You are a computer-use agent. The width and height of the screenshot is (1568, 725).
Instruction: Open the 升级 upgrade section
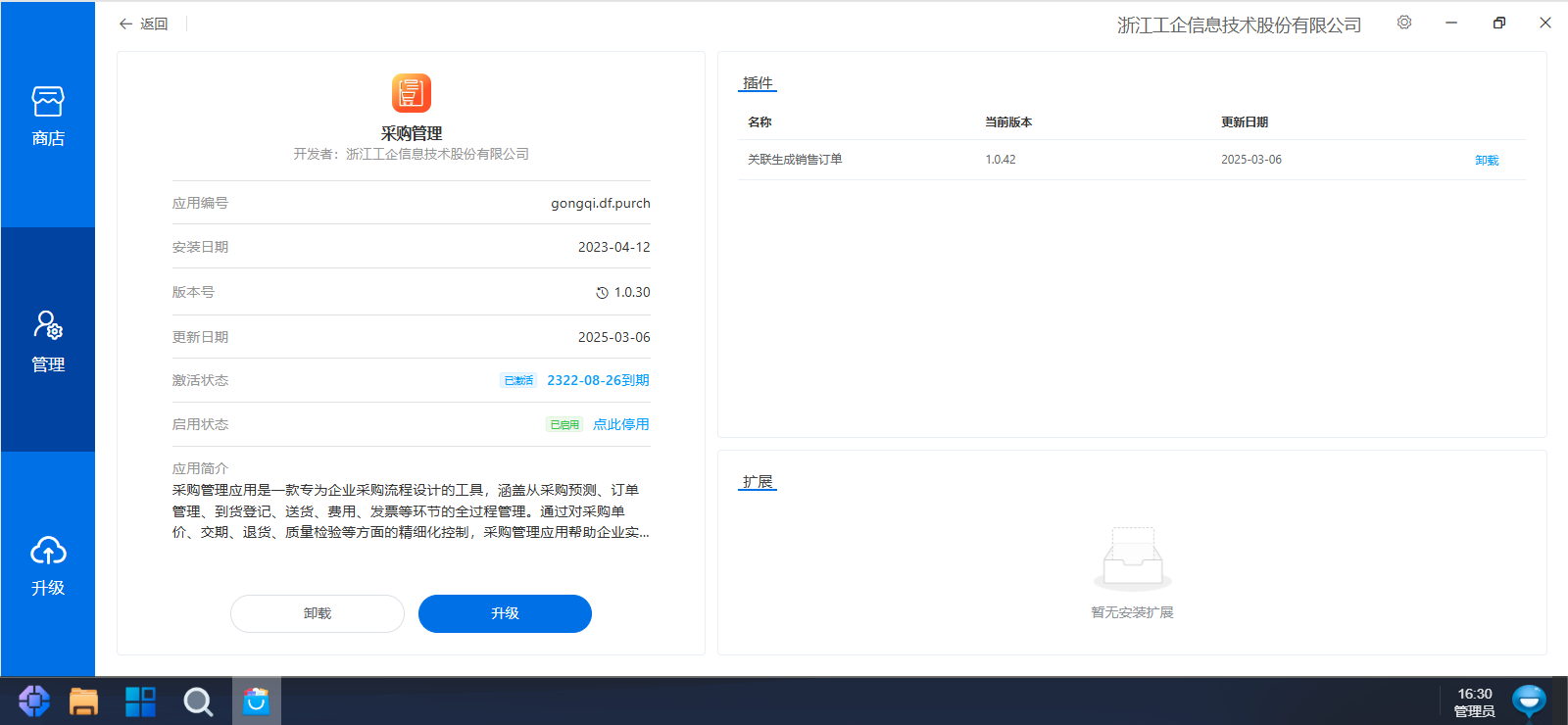[48, 565]
